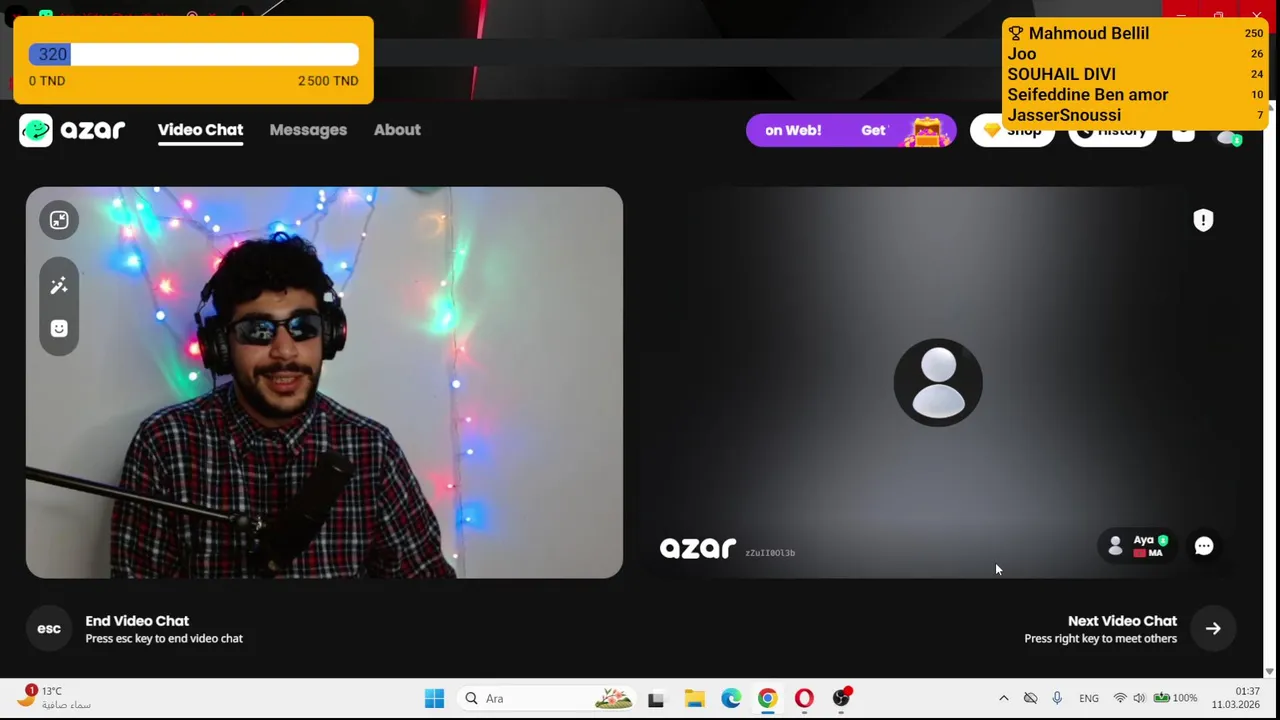Open Opera browser from taskbar
Viewport: 1280px width, 720px height.
804,698
